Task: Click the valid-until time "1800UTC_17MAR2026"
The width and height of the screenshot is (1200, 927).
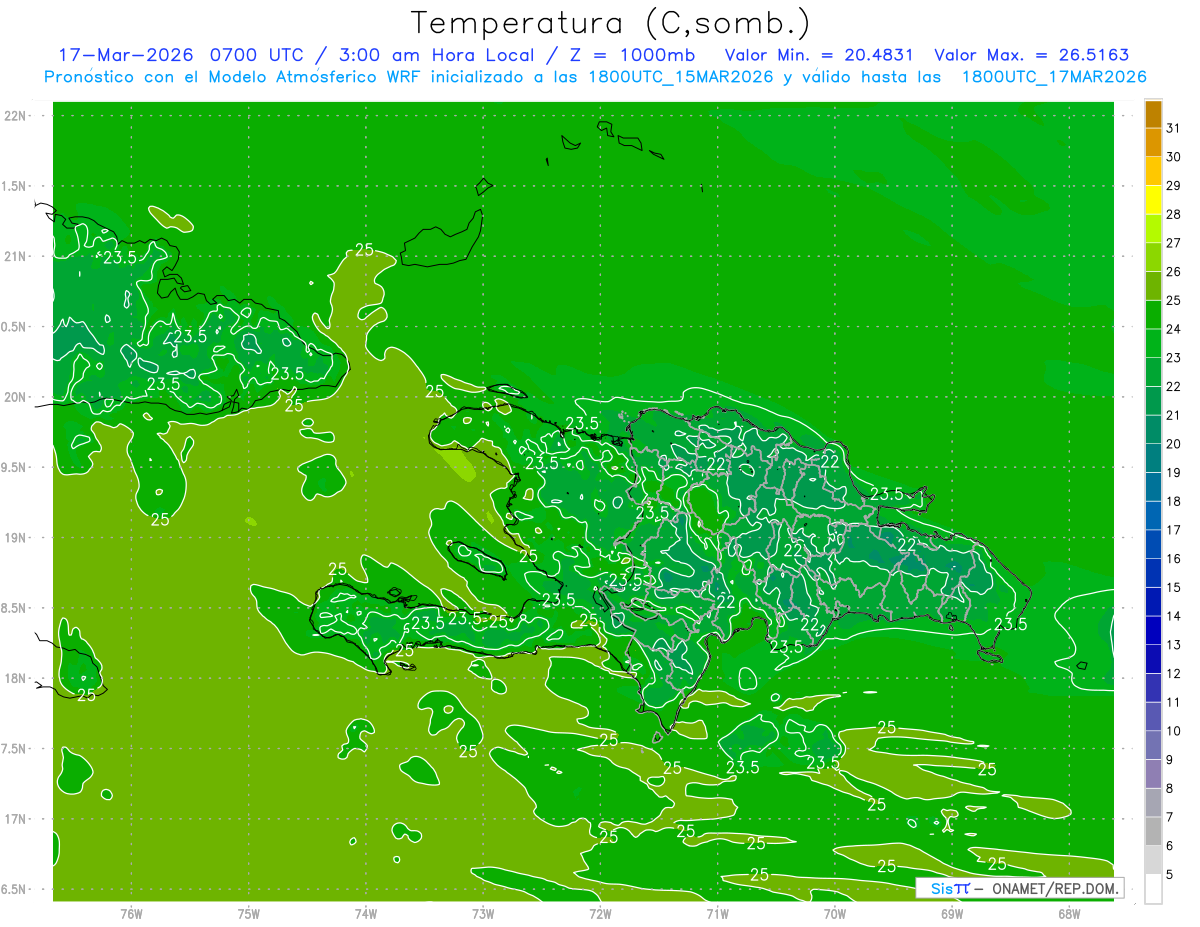Action: coord(1053,77)
